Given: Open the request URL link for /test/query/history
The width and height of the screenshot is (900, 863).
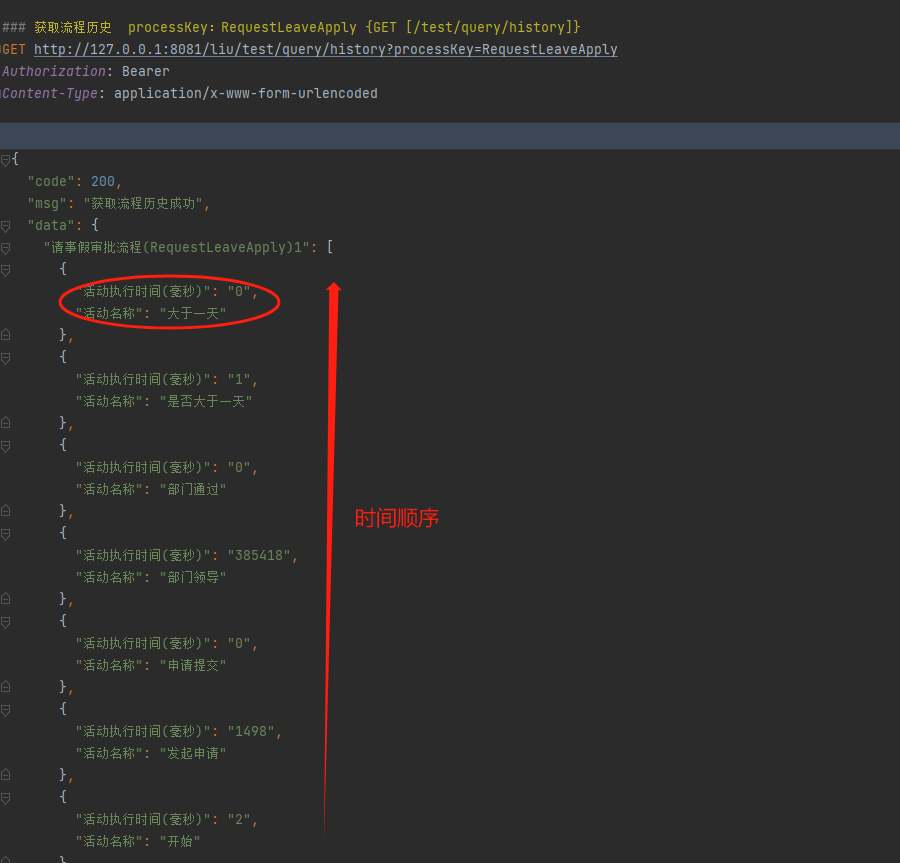Looking at the screenshot, I should tap(325, 49).
